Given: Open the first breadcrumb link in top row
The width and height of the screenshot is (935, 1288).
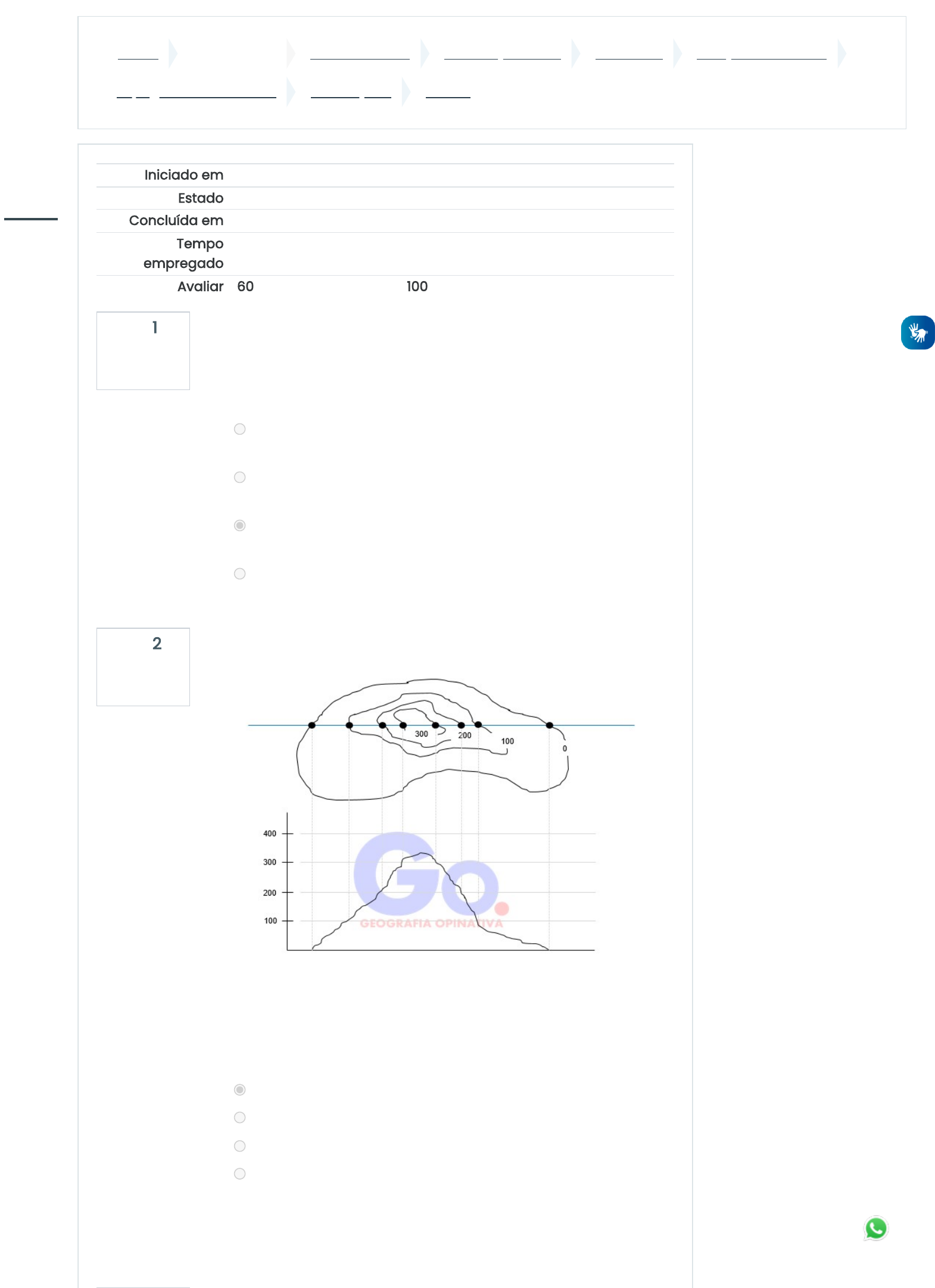Looking at the screenshot, I should pyautogui.click(x=138, y=55).
